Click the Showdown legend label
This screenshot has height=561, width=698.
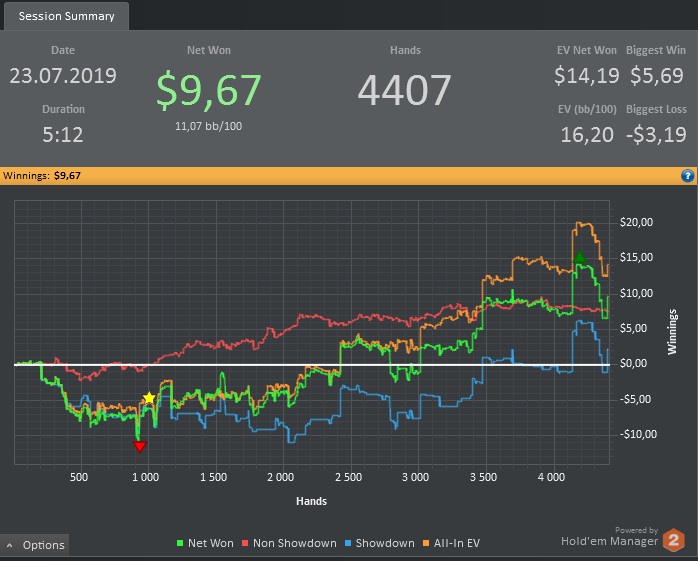(385, 543)
